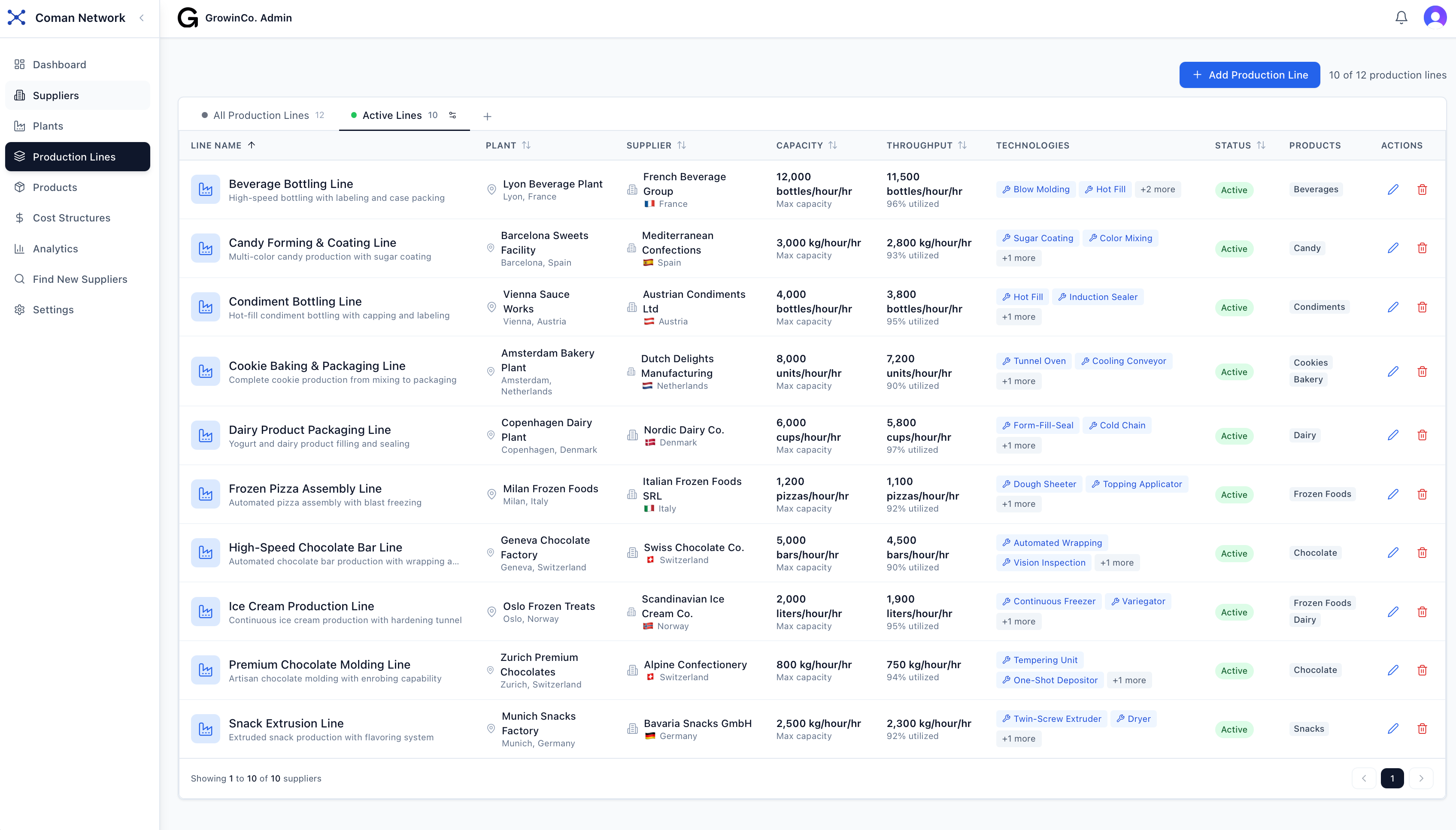Go to next page arrow

[1421, 778]
